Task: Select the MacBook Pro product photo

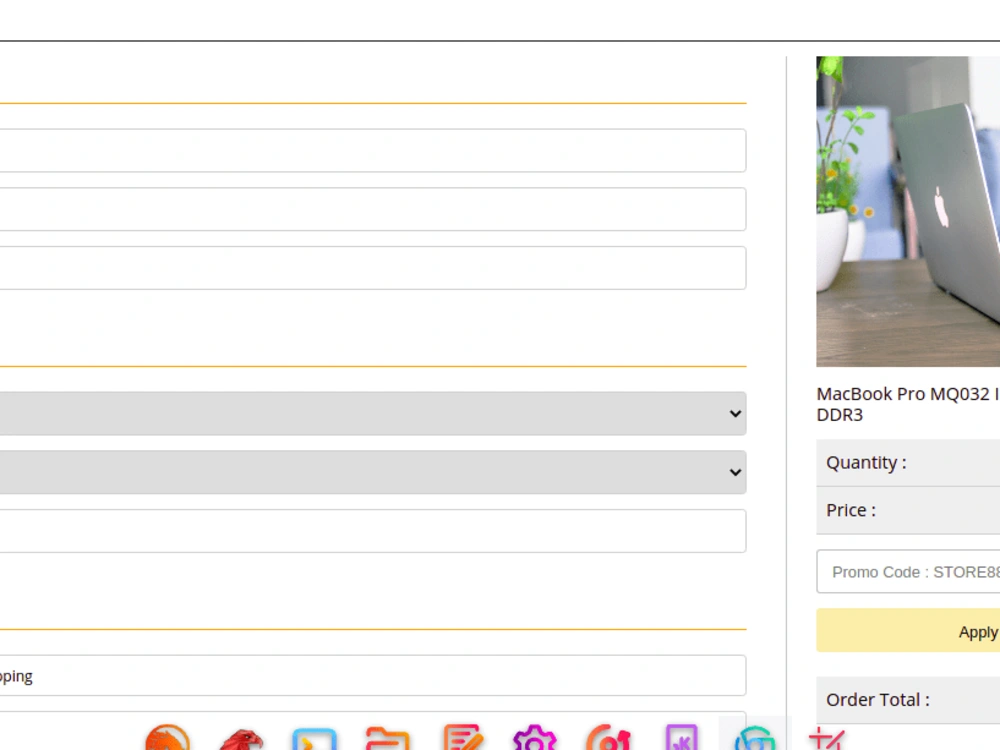Action: [908, 211]
